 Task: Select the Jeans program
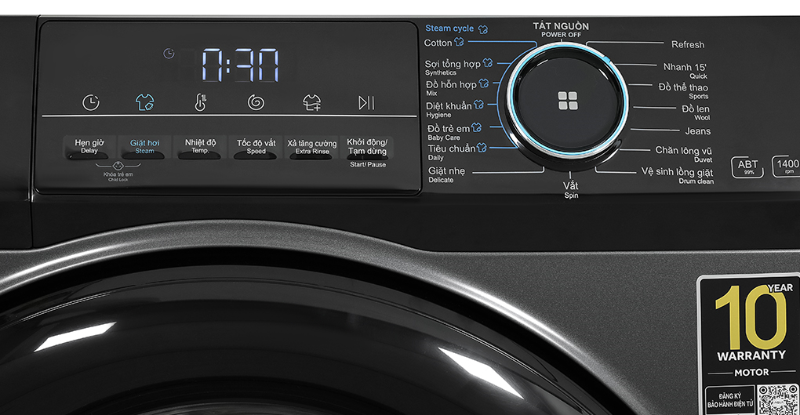pyautogui.click(x=697, y=131)
